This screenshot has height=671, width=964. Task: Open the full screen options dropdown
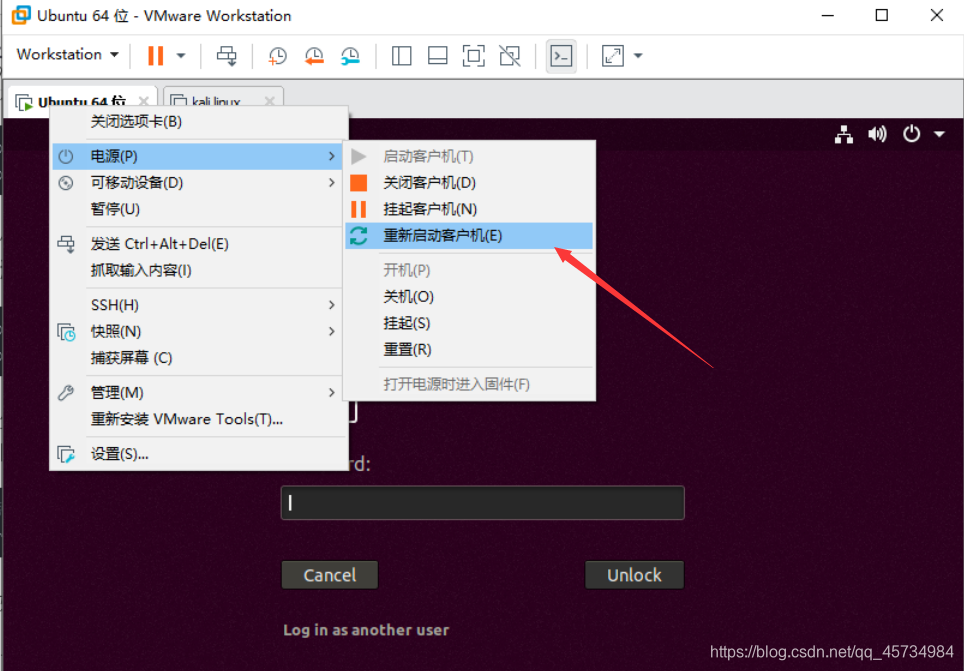pyautogui.click(x=634, y=55)
